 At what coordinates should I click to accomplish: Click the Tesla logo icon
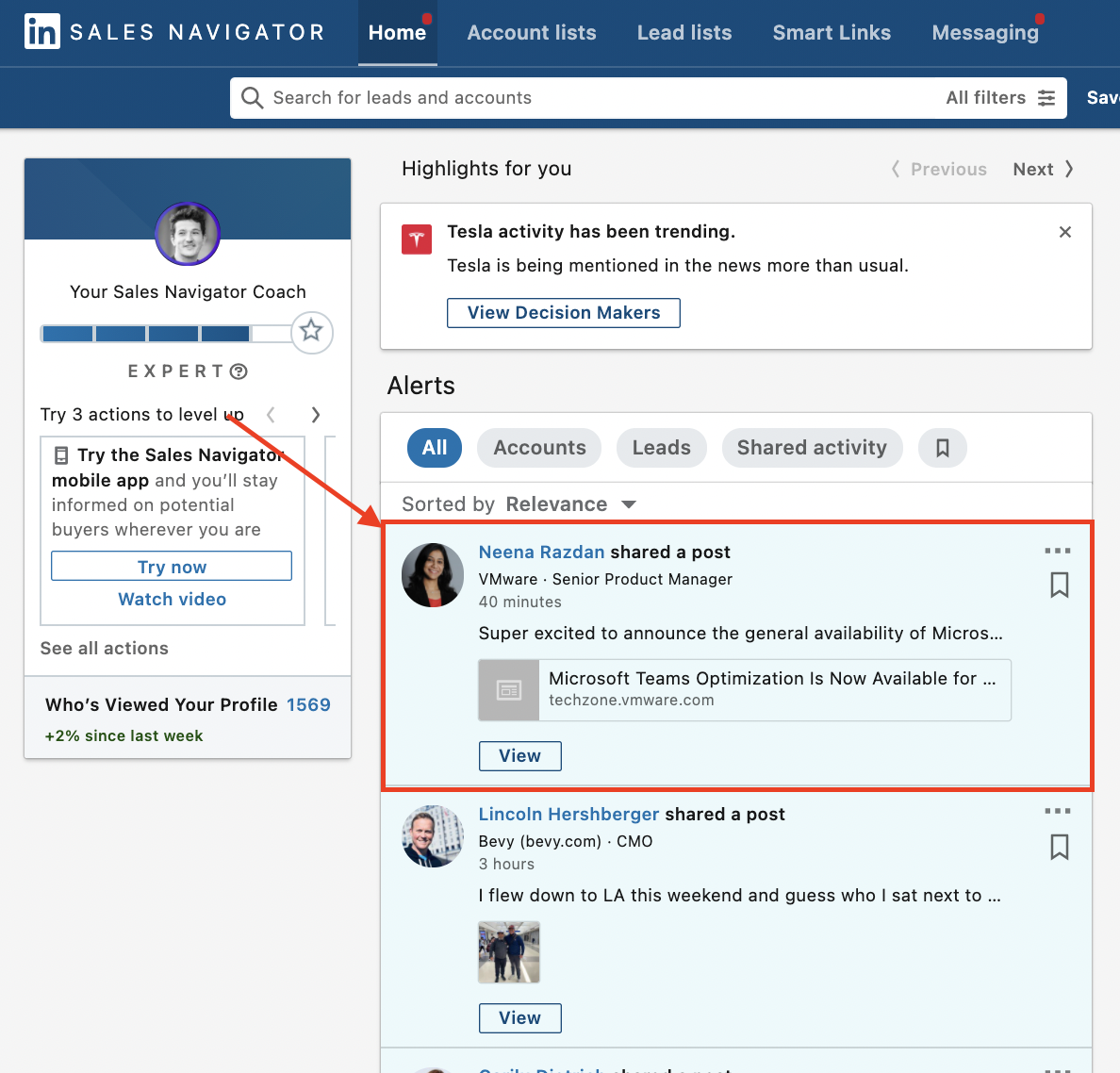[417, 239]
